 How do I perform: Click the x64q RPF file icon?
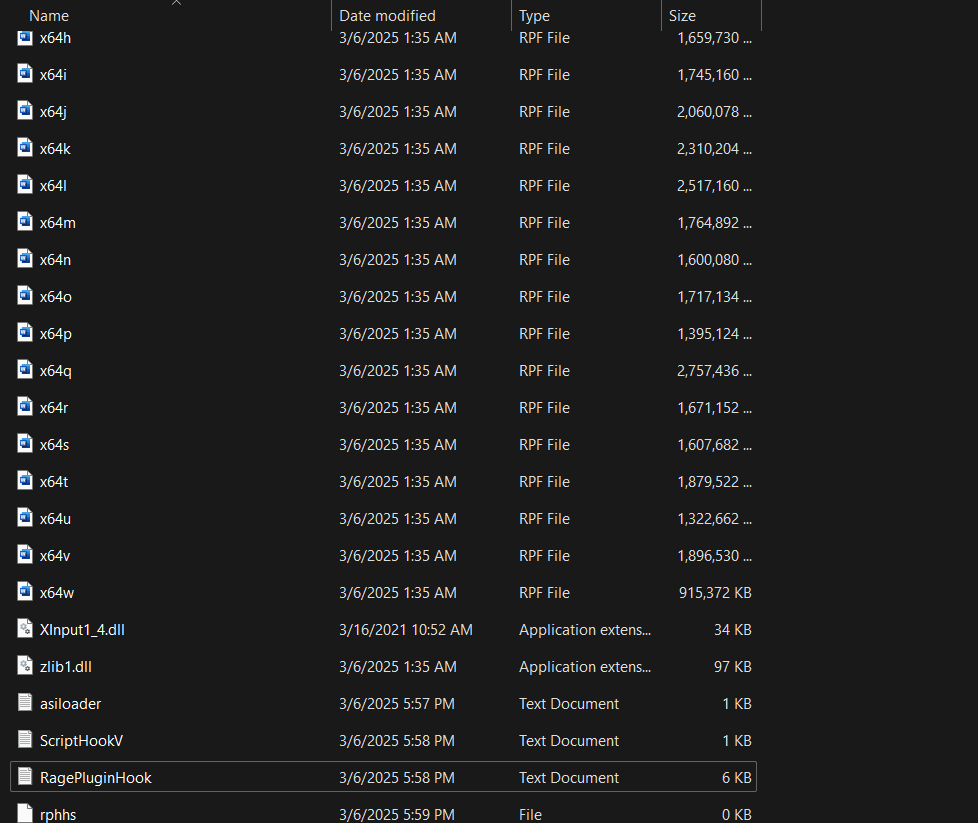[x=26, y=370]
